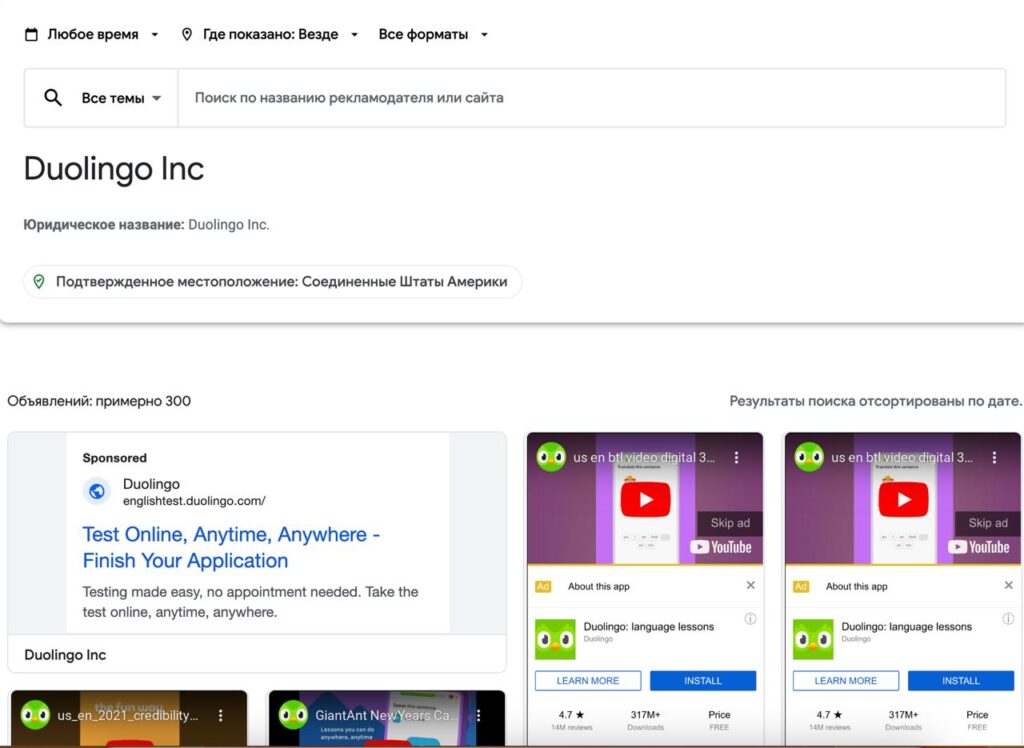The width and height of the screenshot is (1024, 748).
Task: Click owl avatar on us_en_2021_credibility video
Action: click(x=35, y=715)
